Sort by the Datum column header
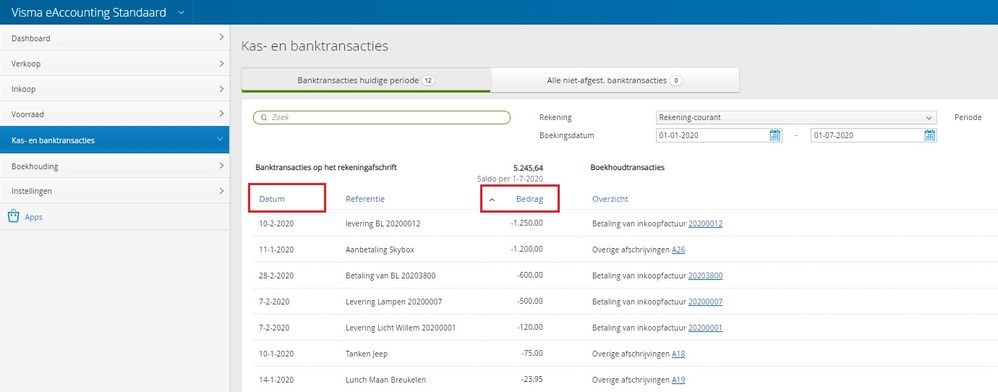Screen dimensions: 998x392 point(272,199)
